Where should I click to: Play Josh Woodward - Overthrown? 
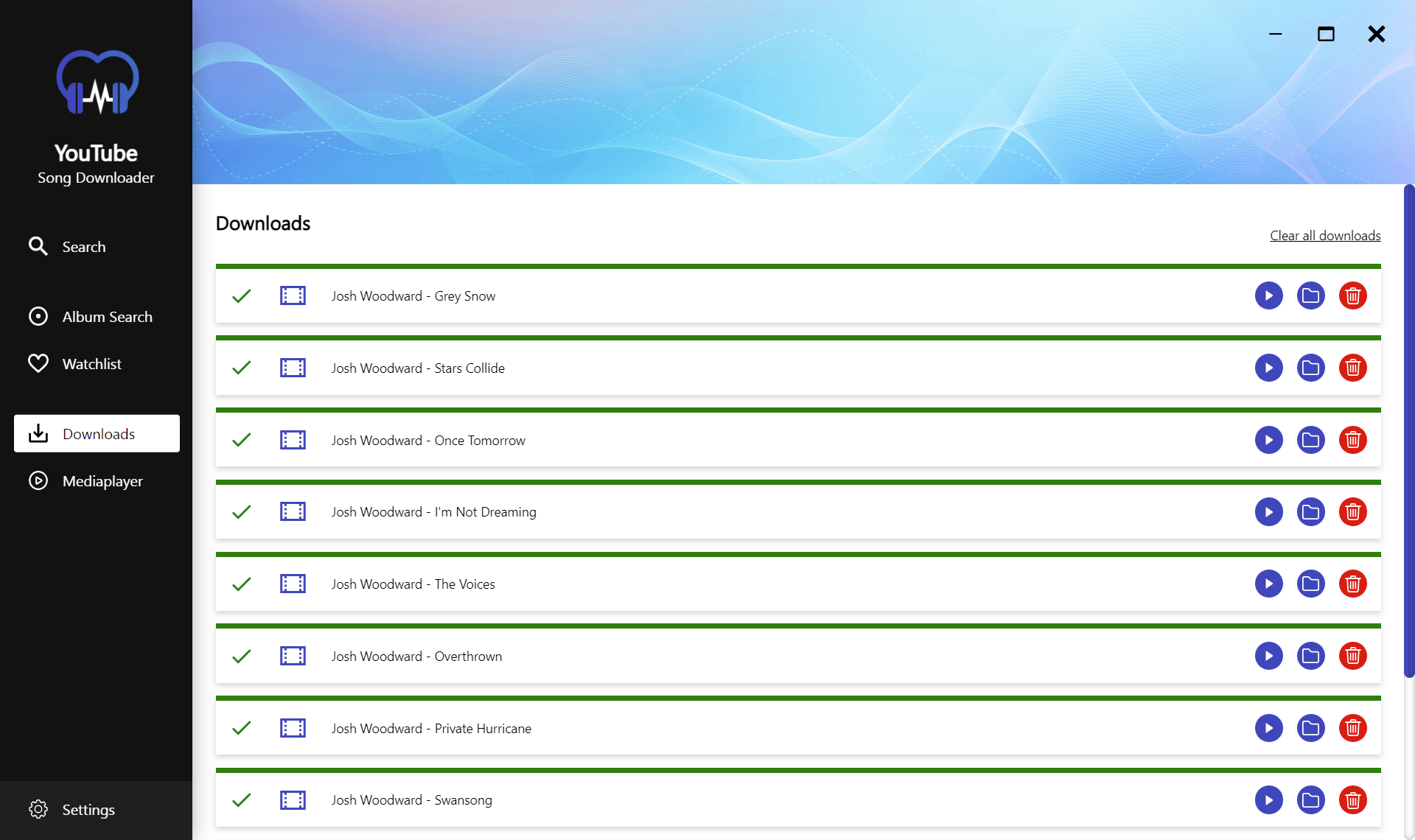click(1268, 656)
